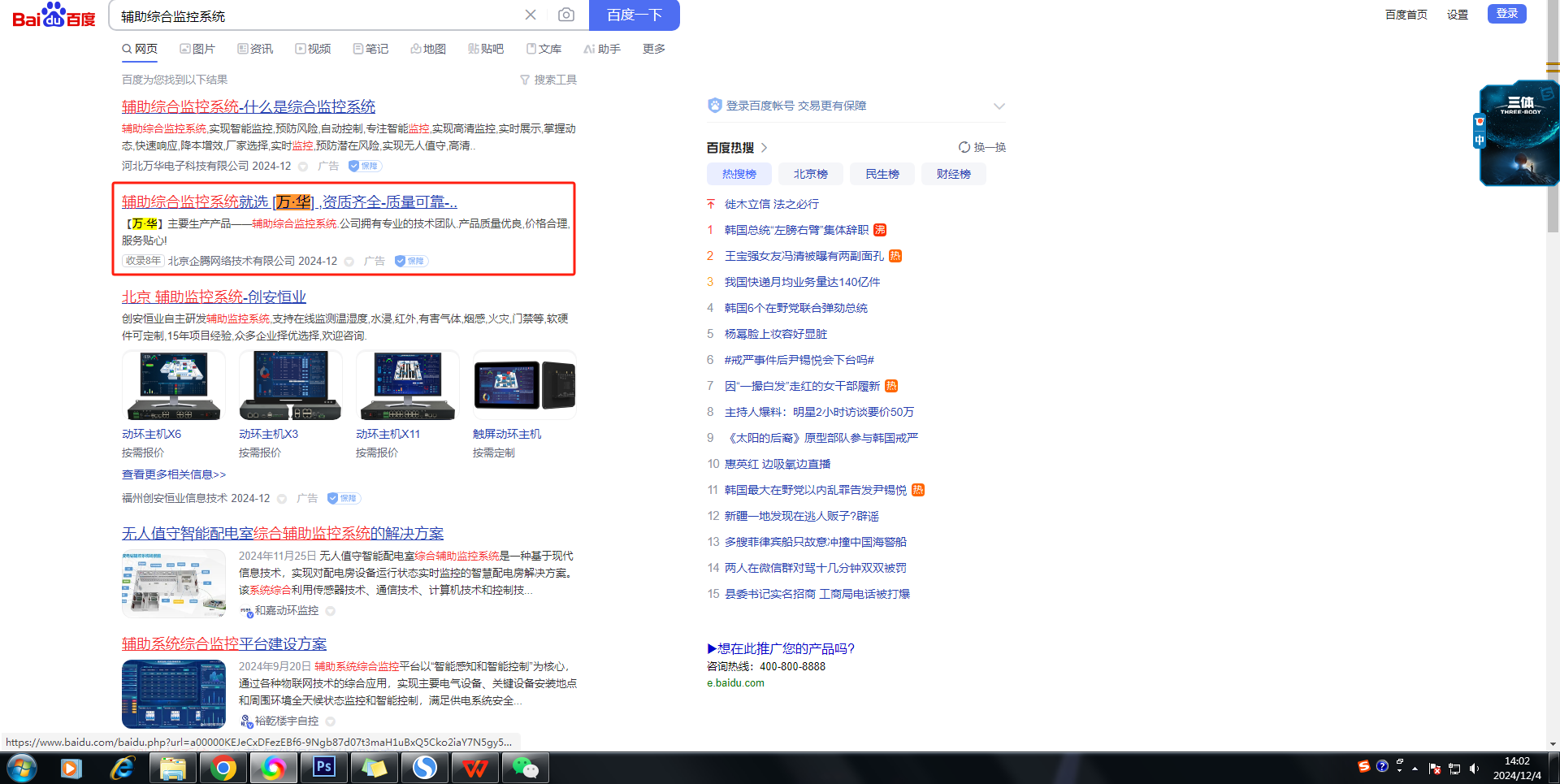Open WPS Office from the taskbar

tap(474, 768)
